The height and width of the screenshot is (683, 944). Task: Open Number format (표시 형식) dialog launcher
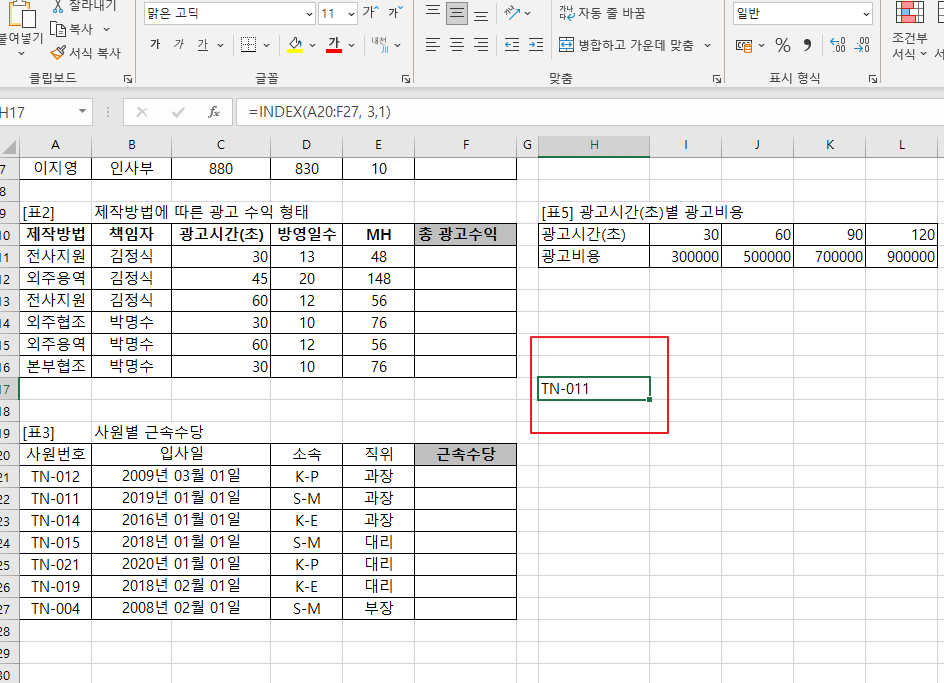point(873,79)
